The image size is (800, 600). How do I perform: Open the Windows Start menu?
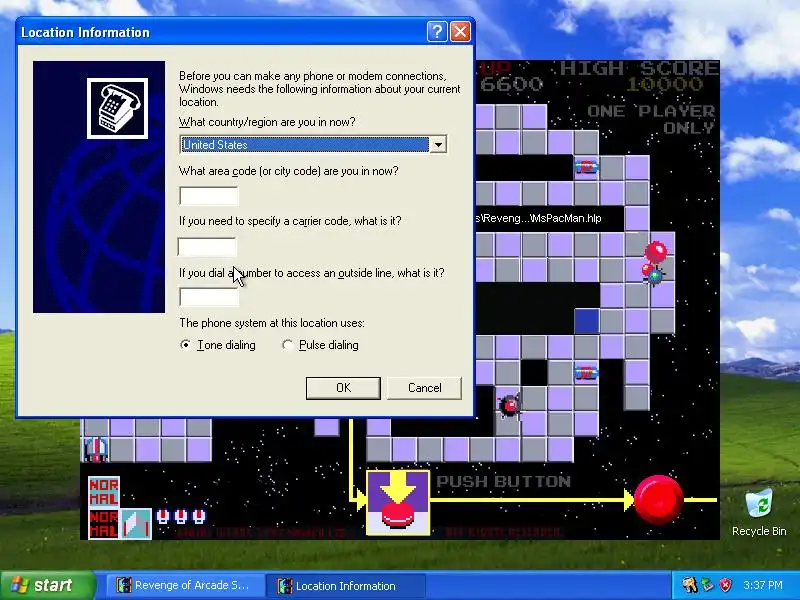47,585
